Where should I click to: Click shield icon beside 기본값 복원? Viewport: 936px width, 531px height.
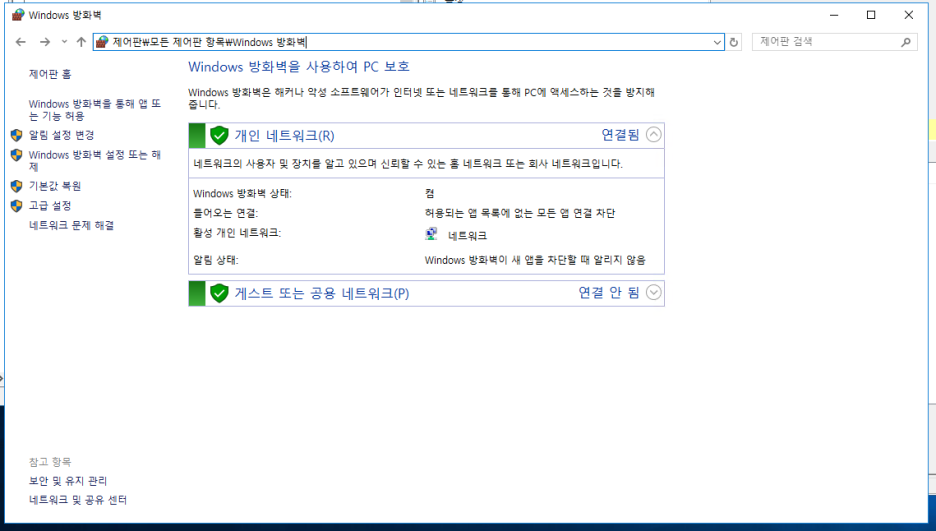pos(17,186)
